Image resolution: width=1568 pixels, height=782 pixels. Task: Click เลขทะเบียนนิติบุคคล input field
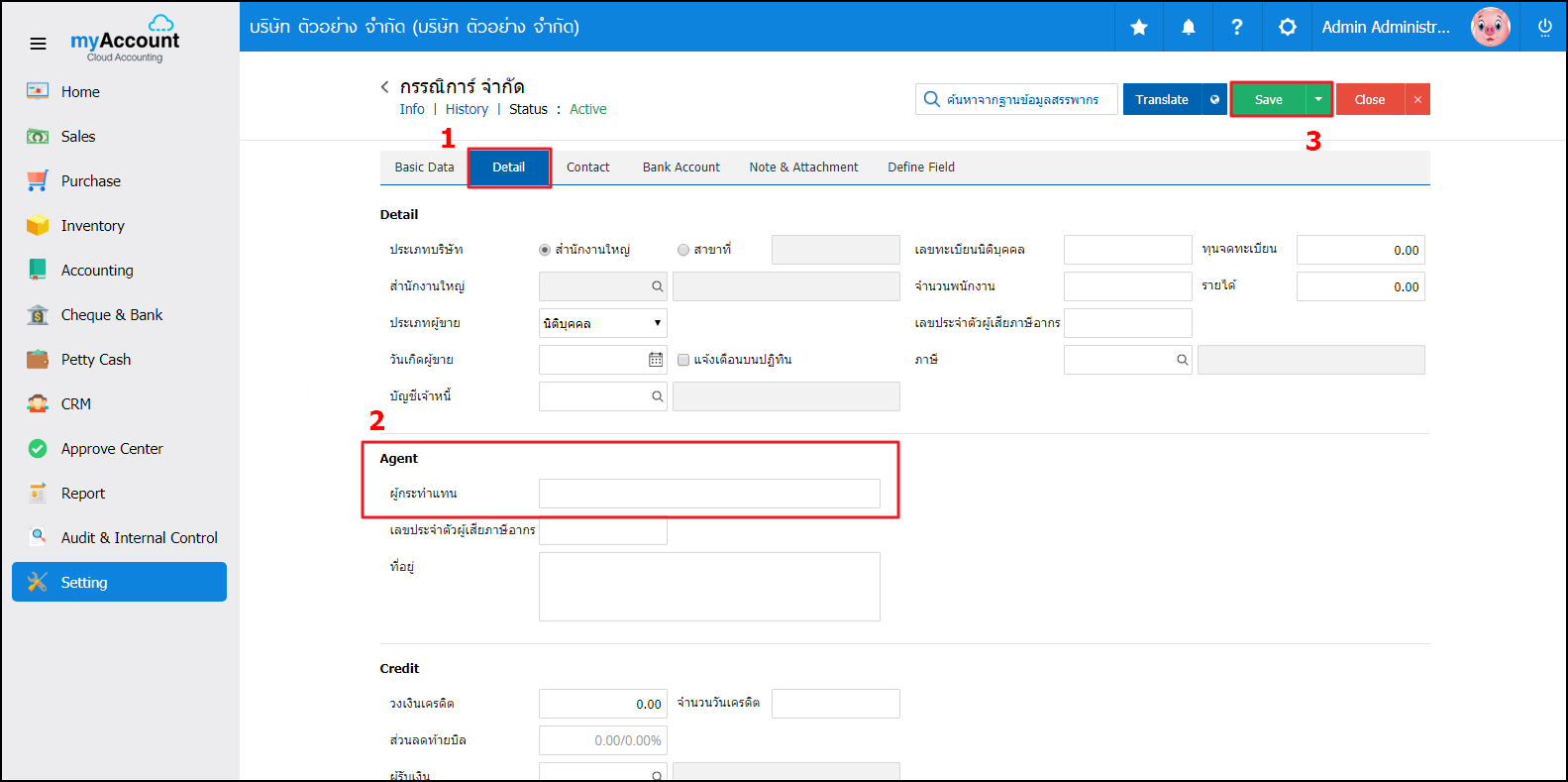1127,250
